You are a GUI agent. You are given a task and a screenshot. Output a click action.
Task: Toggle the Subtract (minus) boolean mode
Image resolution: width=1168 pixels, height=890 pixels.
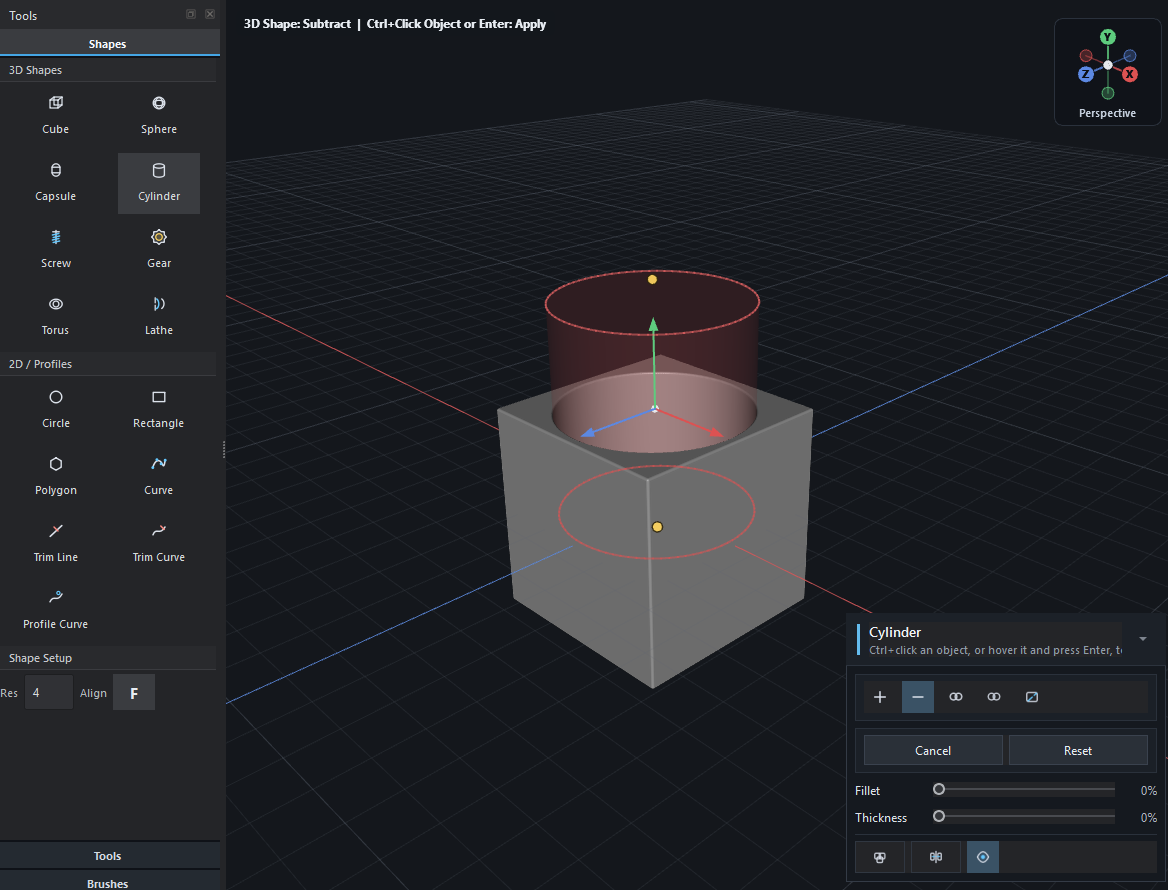918,697
